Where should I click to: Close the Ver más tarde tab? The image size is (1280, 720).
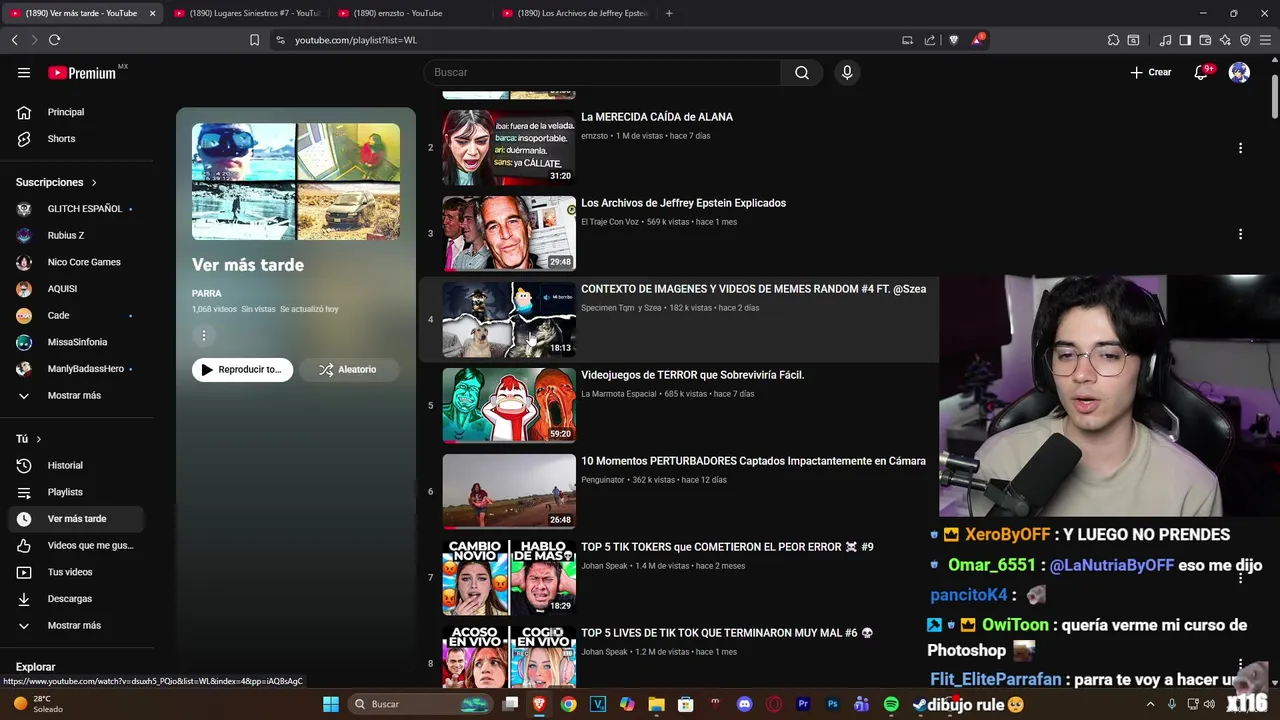[x=152, y=13]
